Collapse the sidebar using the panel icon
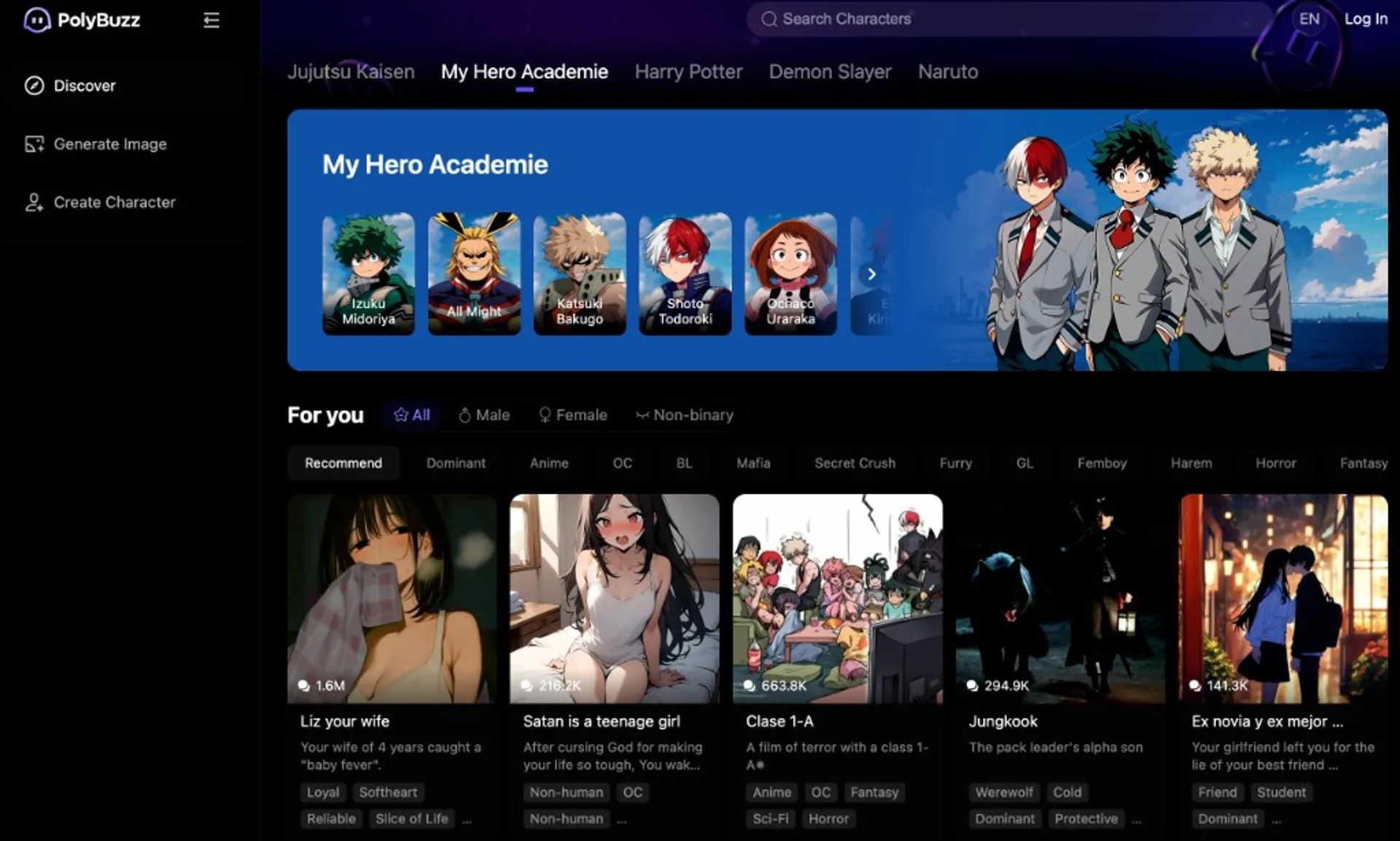Screen dimensions: 1400x841 tap(211, 20)
